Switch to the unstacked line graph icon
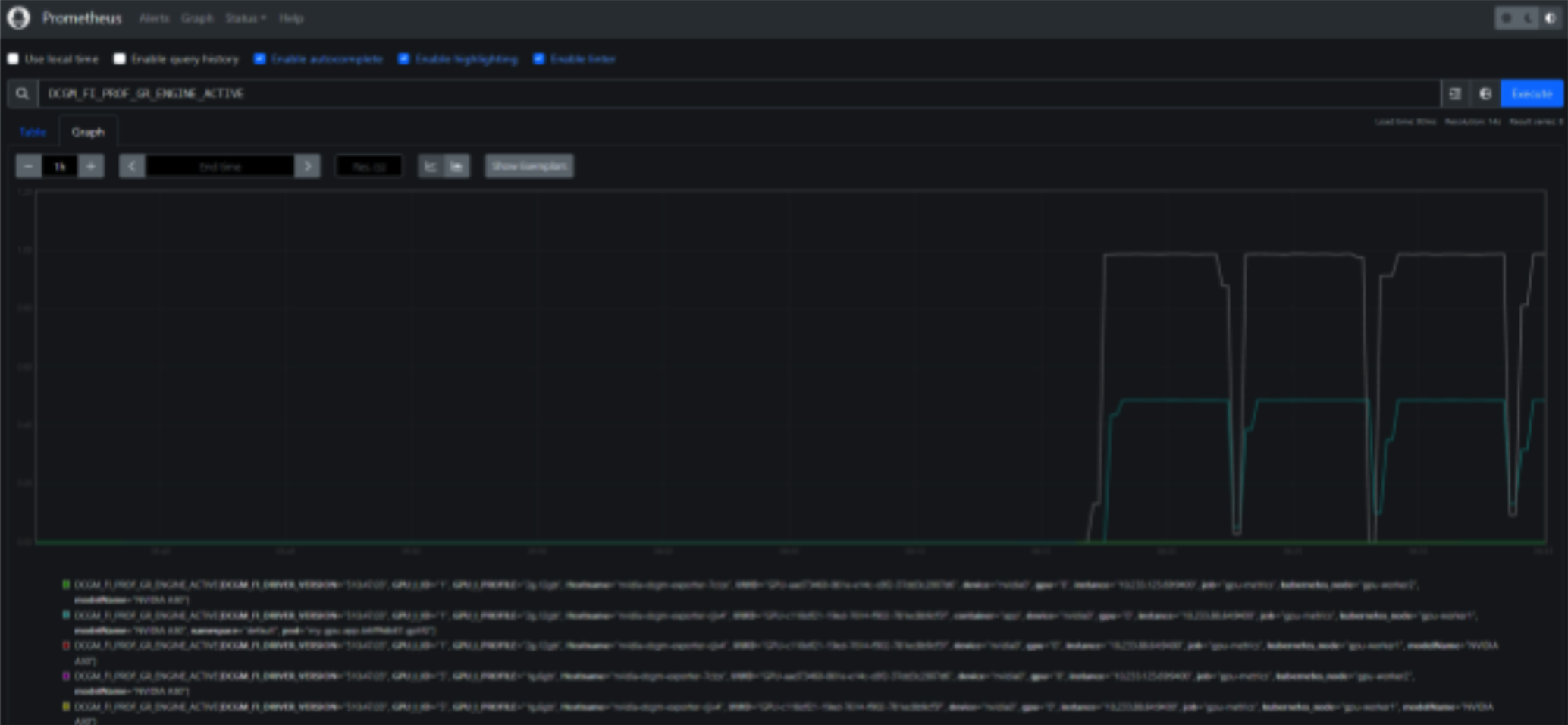The height and width of the screenshot is (725, 1568). tap(431, 166)
